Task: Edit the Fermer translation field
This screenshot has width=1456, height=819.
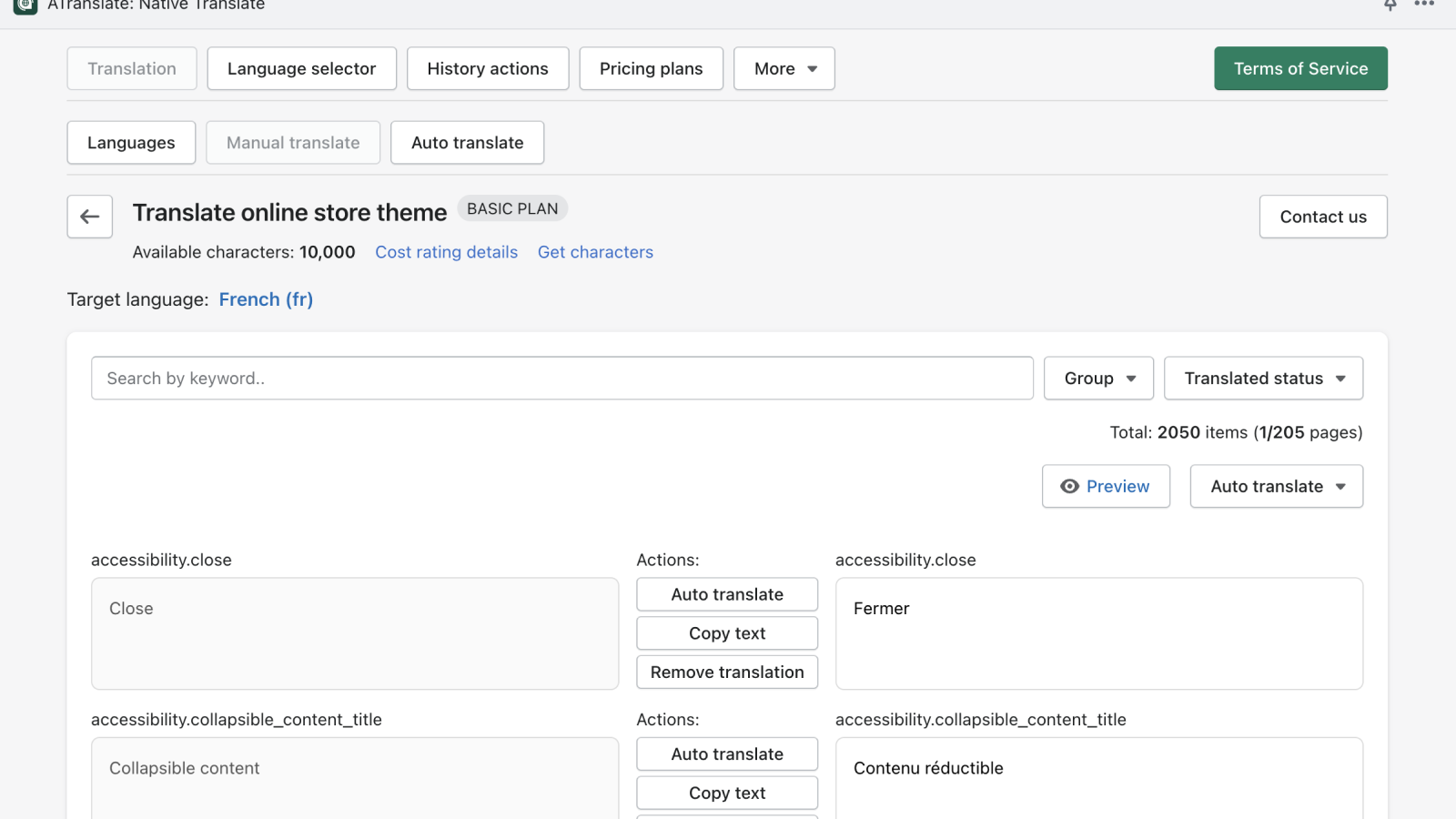Action: pyautogui.click(x=1098, y=633)
